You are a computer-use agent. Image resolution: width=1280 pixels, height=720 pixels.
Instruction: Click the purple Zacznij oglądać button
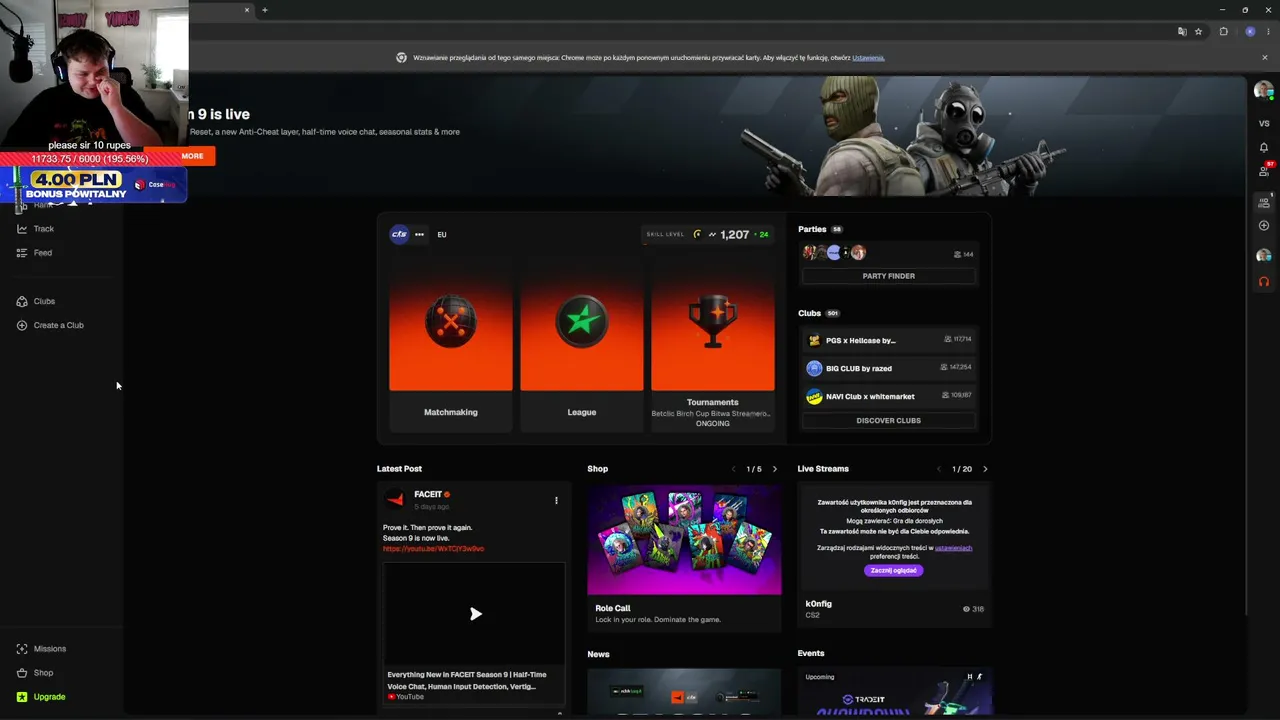pos(894,570)
